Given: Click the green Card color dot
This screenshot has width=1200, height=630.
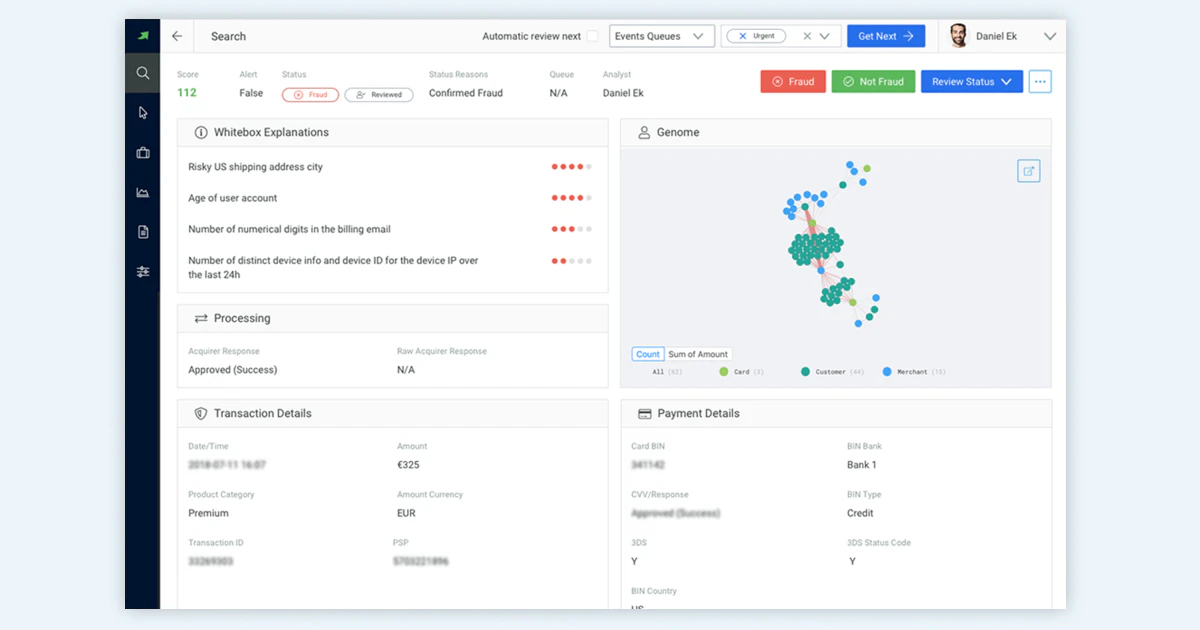Looking at the screenshot, I should [724, 371].
